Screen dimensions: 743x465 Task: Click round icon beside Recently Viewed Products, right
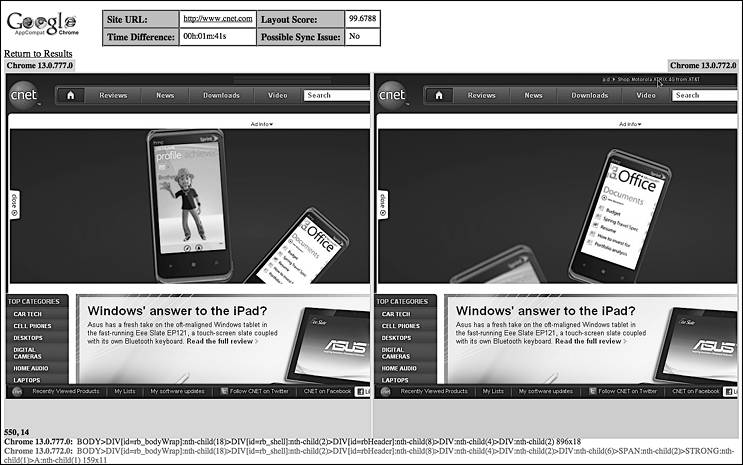385,392
